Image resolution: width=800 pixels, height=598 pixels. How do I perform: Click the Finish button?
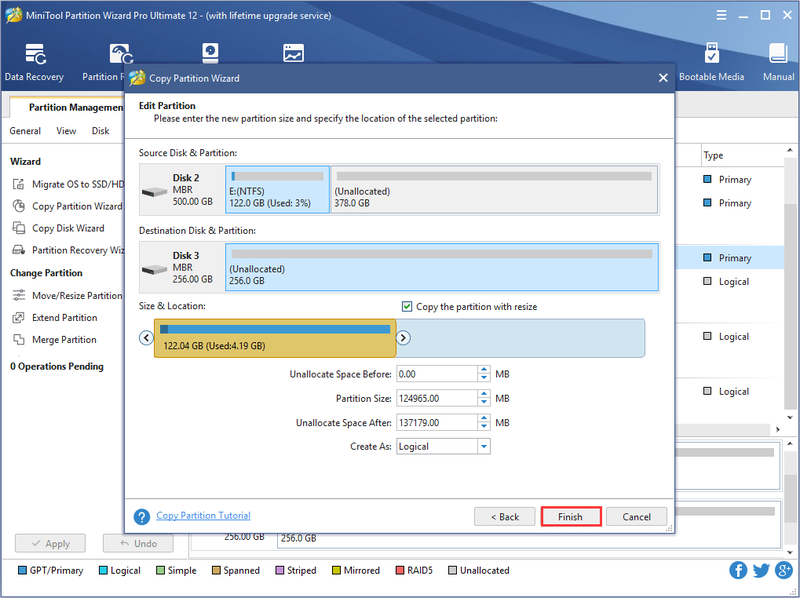point(570,517)
